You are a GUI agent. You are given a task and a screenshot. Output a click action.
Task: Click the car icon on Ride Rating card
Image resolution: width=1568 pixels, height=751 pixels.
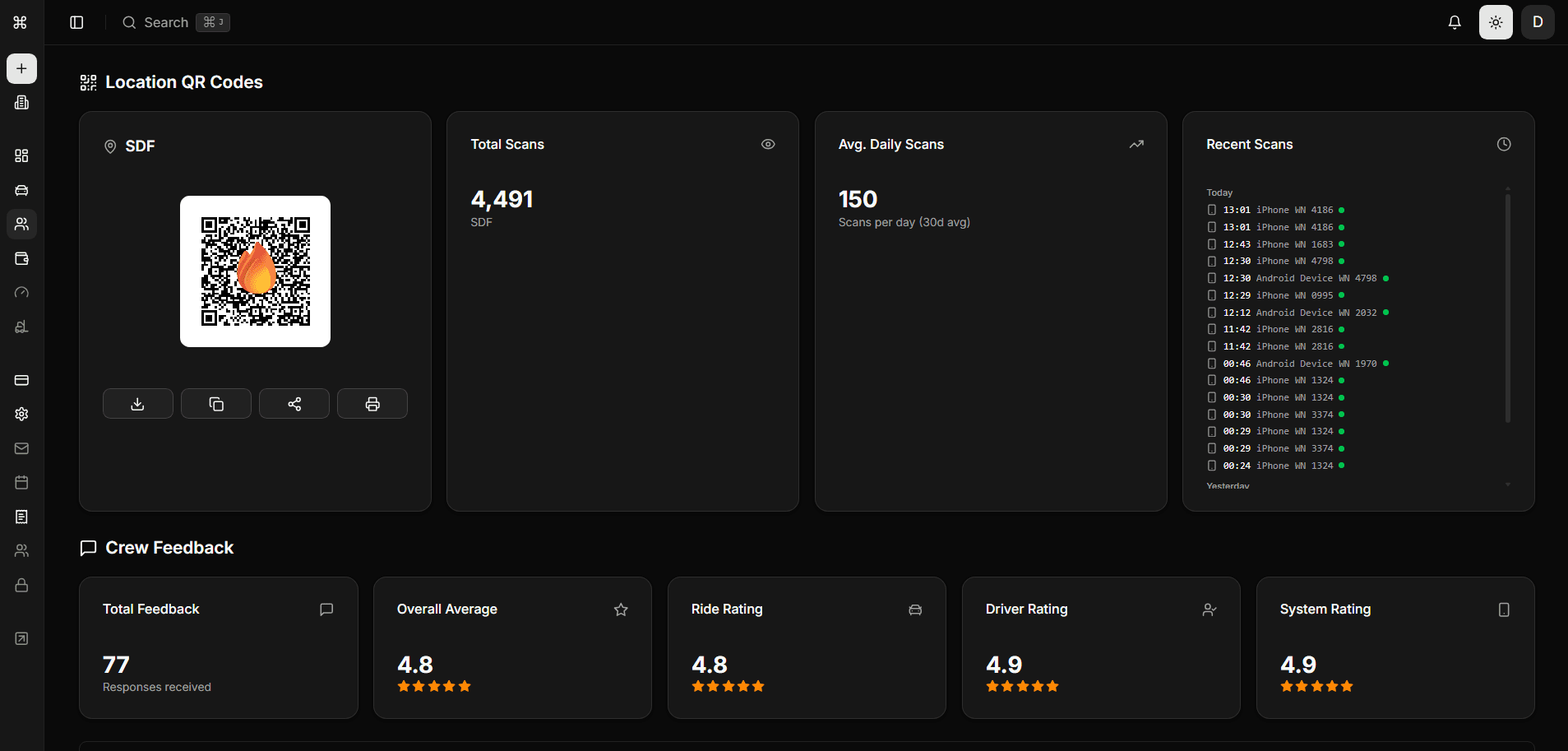point(915,610)
